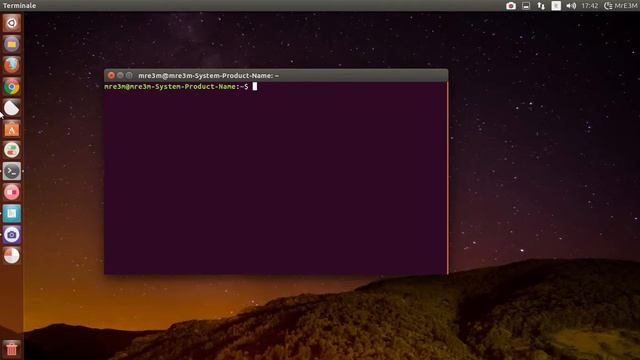
Task: Open the MrE3M session menu
Action: 620,6
